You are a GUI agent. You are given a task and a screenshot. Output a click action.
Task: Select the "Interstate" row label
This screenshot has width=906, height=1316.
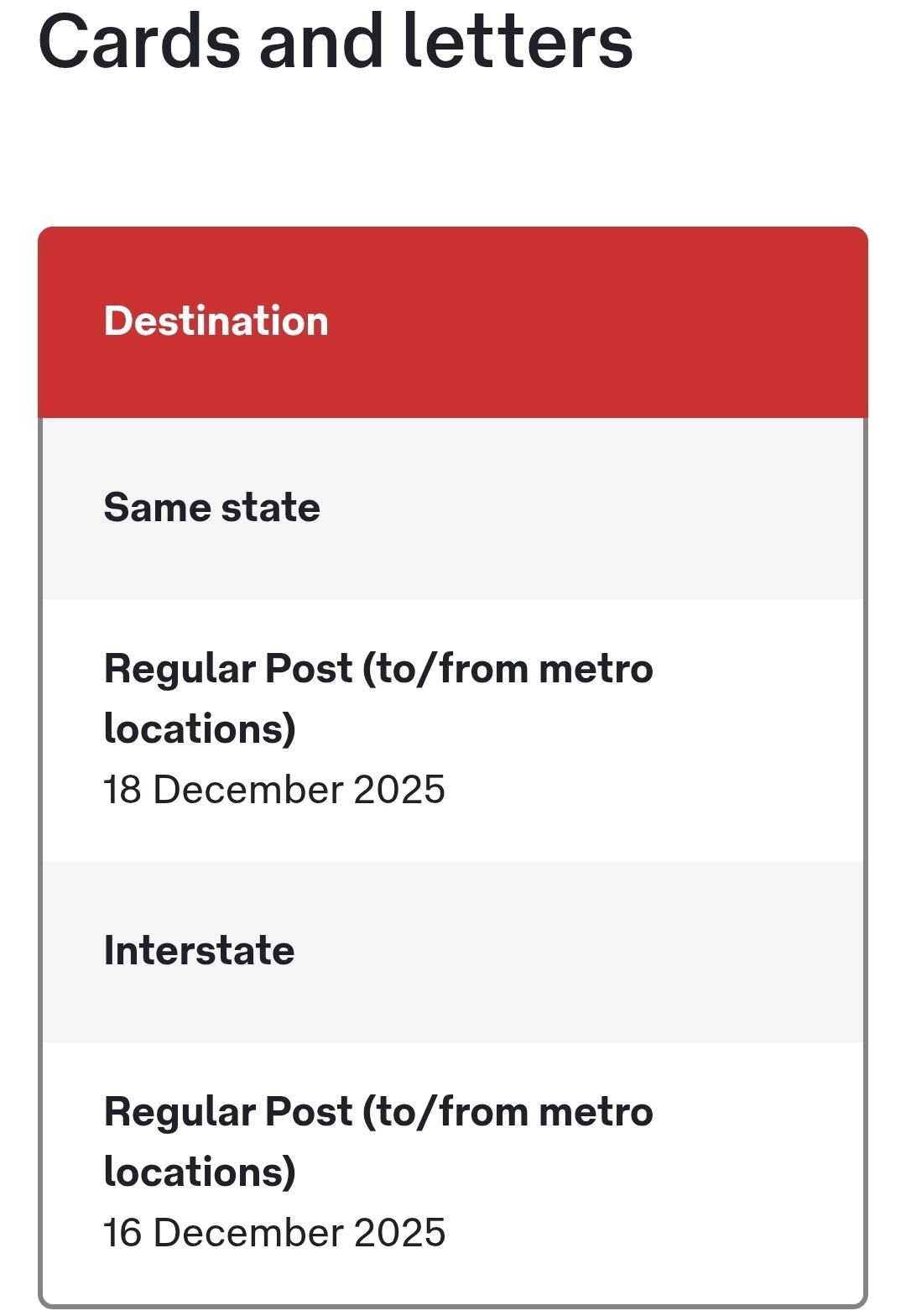point(199,951)
